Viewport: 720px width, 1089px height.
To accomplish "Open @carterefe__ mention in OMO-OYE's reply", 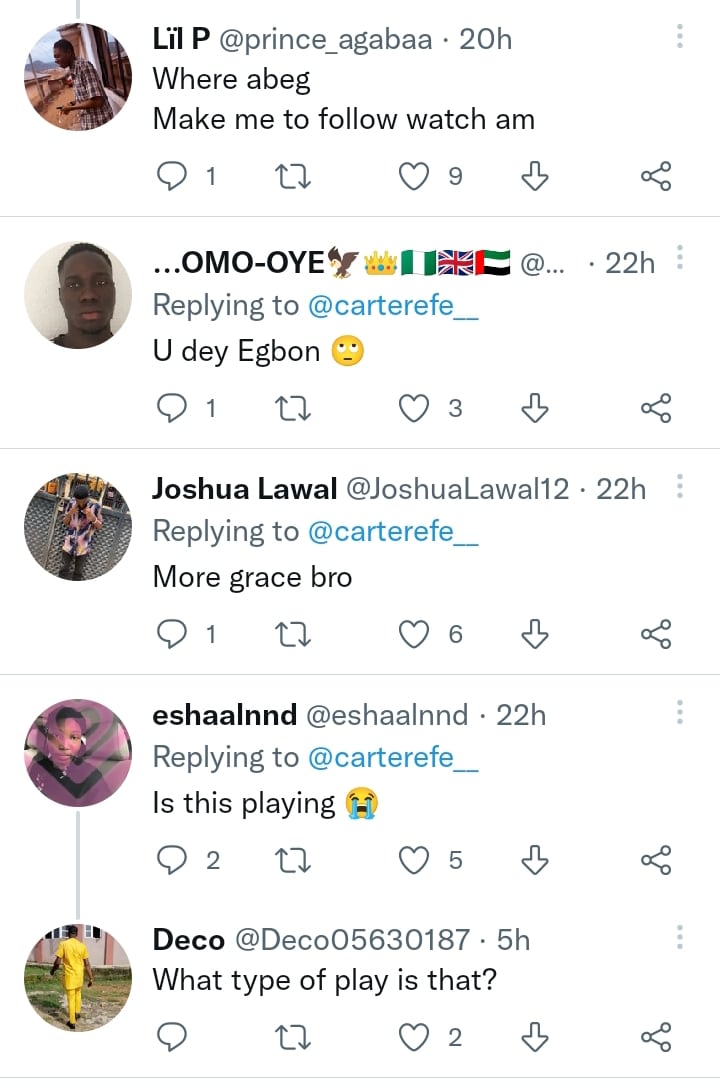I will point(393,306).
